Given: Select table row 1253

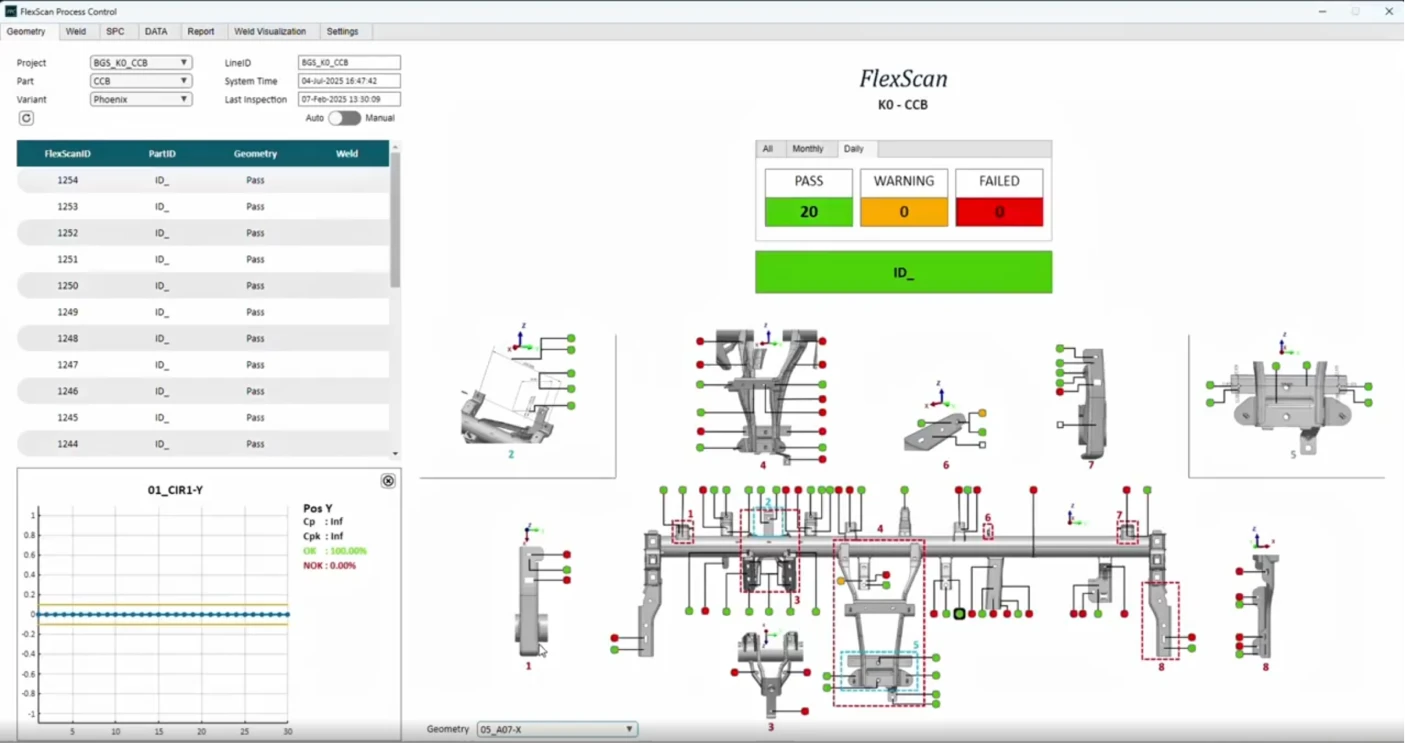Looking at the screenshot, I should (203, 207).
